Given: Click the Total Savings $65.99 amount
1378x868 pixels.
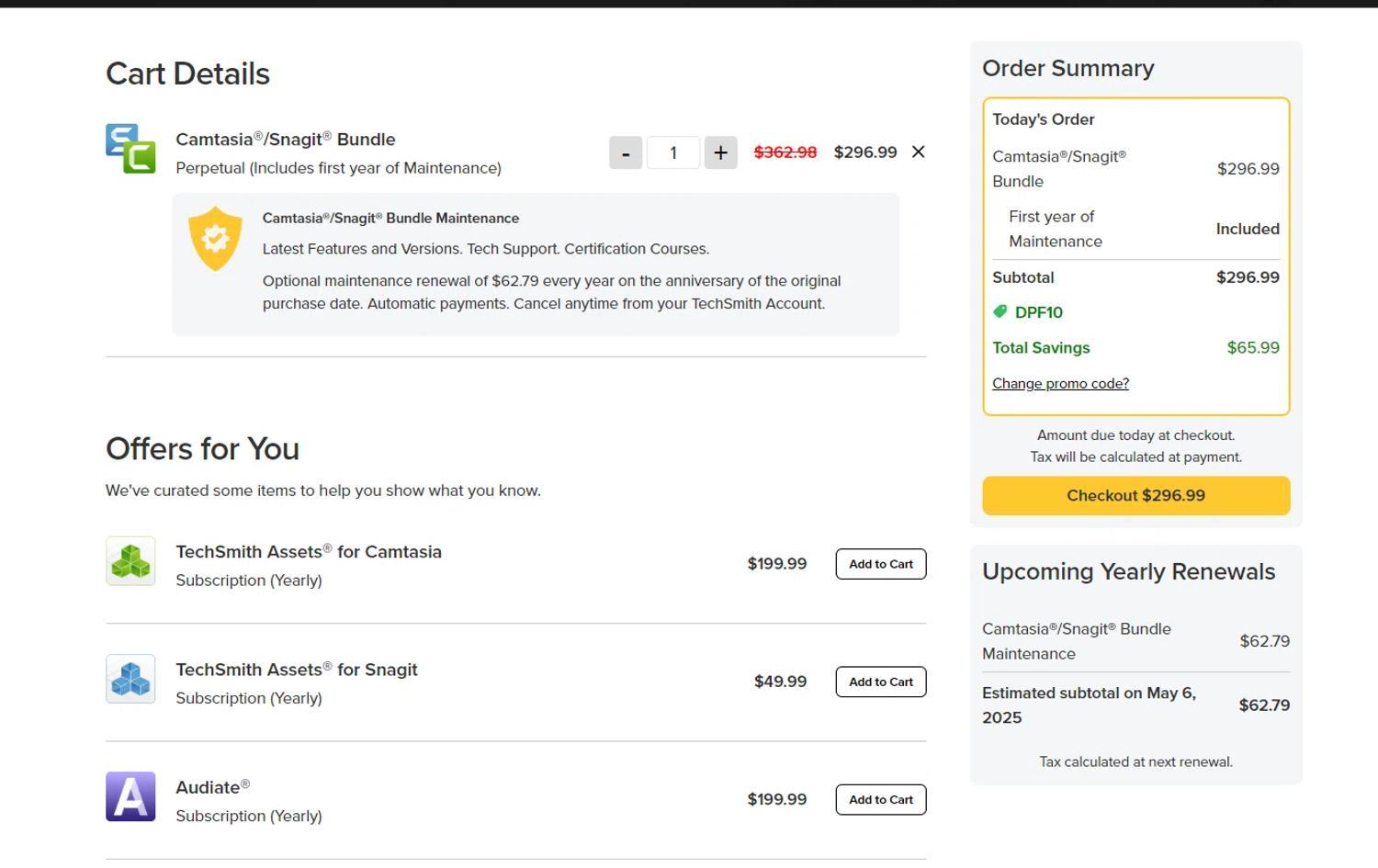Looking at the screenshot, I should [1253, 347].
